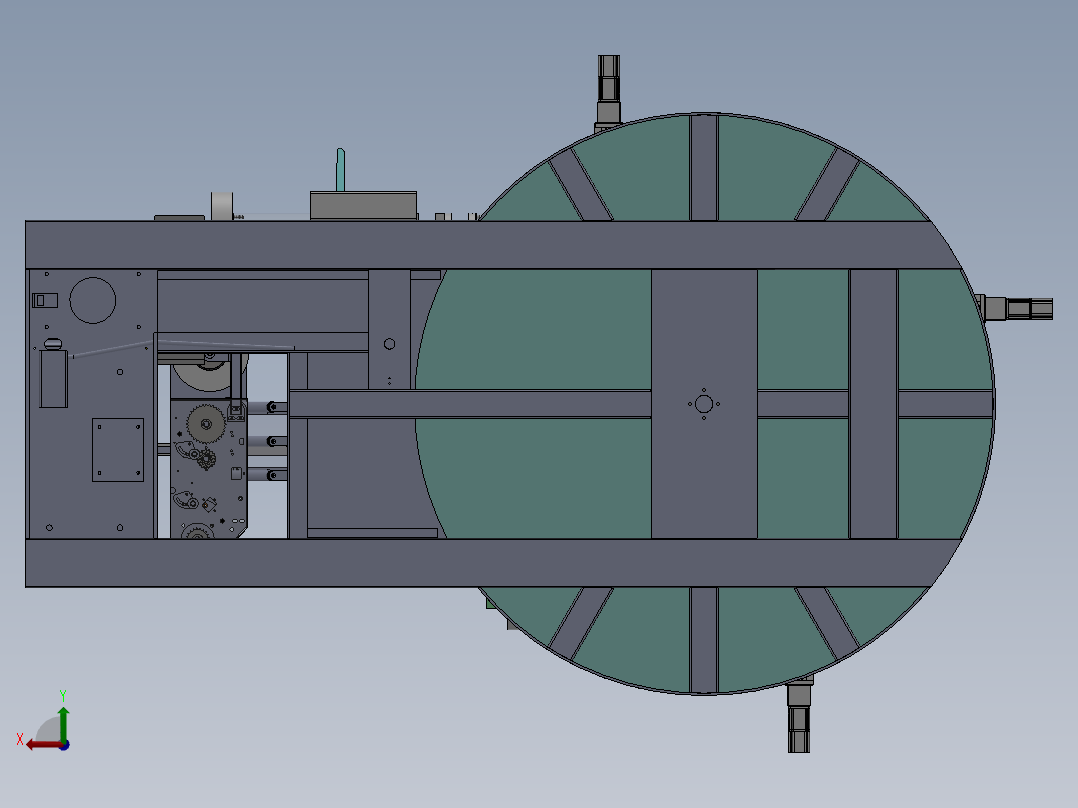Select the motor at the top of the turntable

(608, 92)
